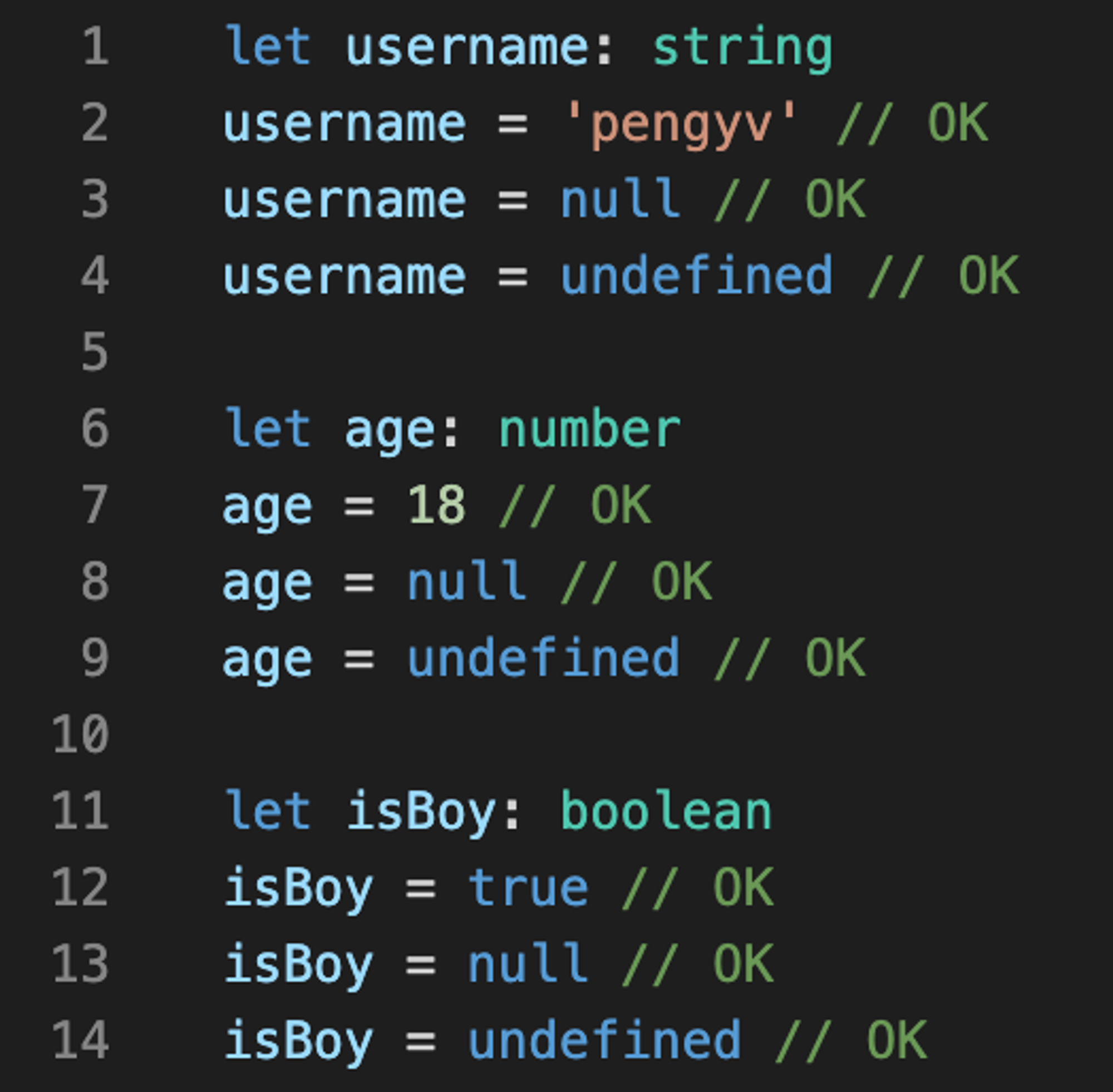This screenshot has height=1092, width=1113.
Task: Select line number 5 in the gutter
Action: [95, 352]
